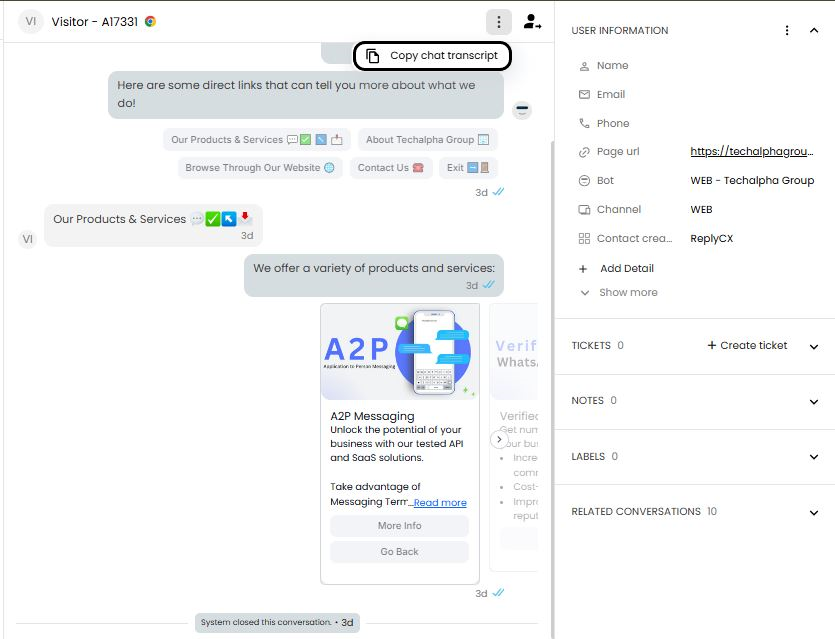Click the assign conversation person icon
835x639 pixels.
click(532, 21)
